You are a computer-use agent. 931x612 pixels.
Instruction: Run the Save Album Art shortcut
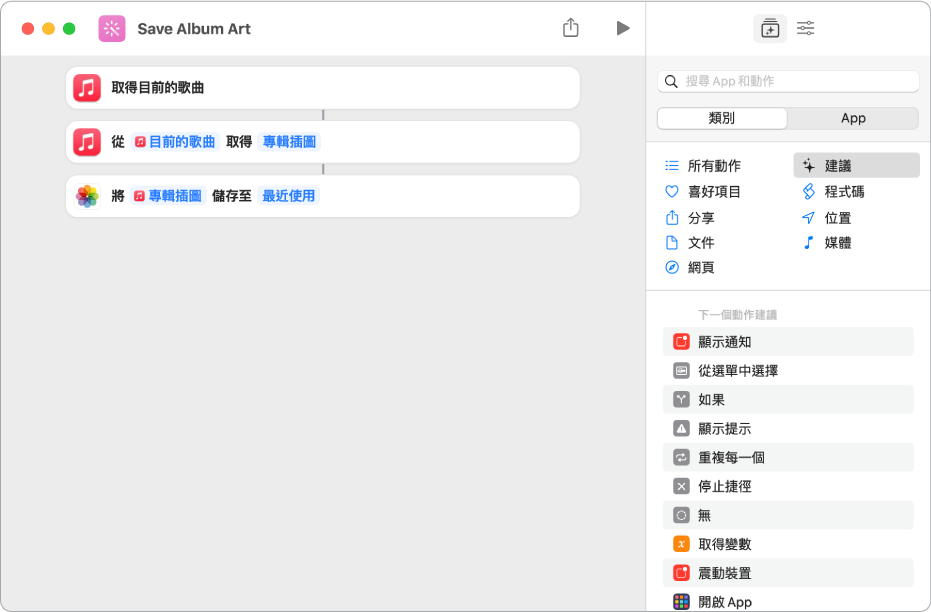[x=623, y=28]
